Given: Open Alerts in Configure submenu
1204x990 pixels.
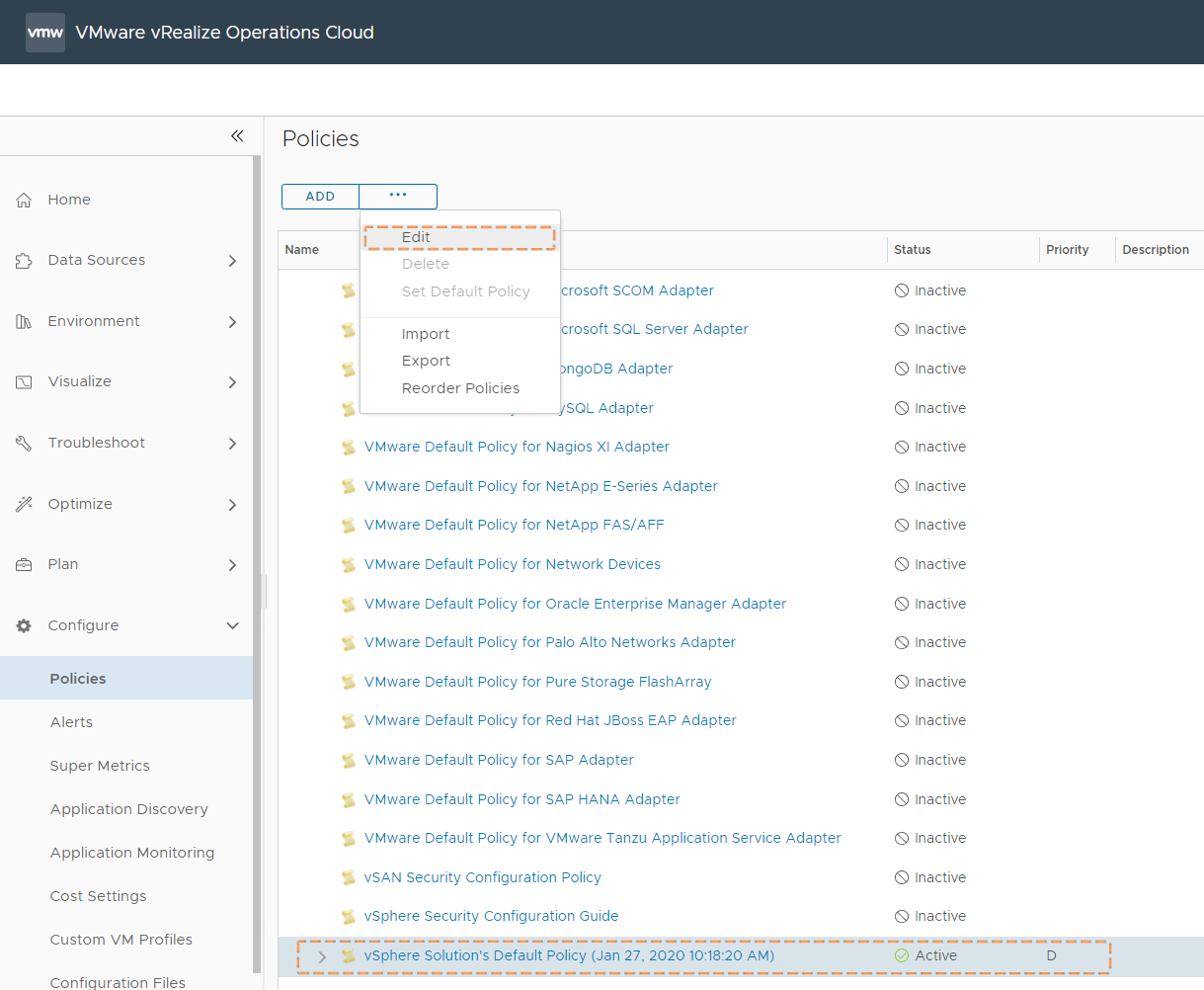Looking at the screenshot, I should tap(71, 722).
